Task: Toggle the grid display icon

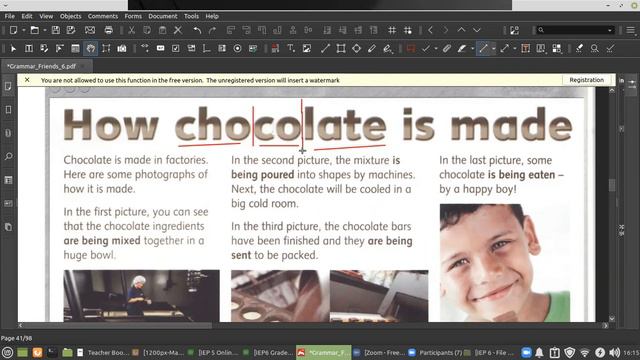Action: [392, 30]
